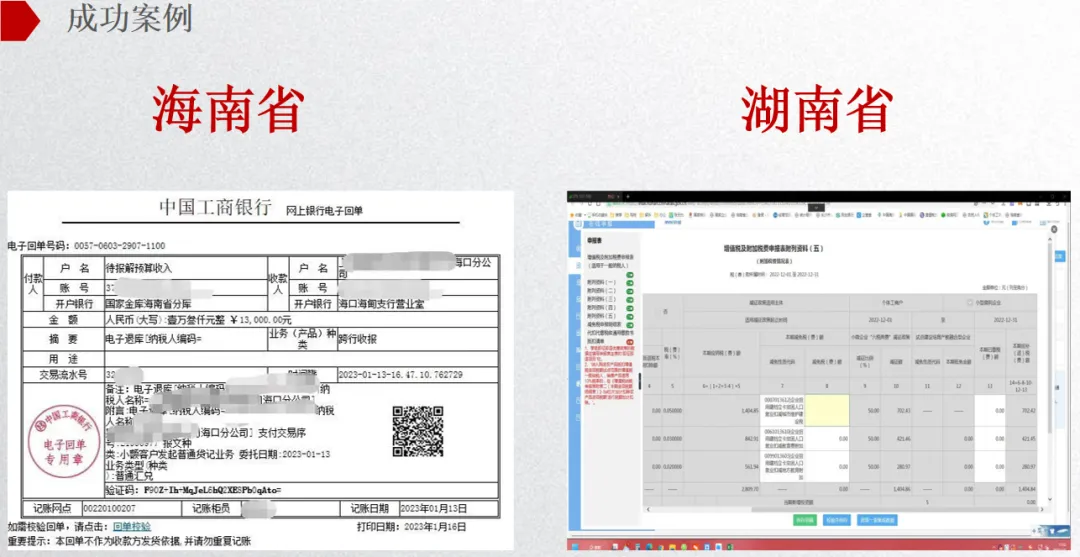Click the verification code F90Z-Ih-MqJeL6hQ2XESPb0qAto=

pos(213,490)
